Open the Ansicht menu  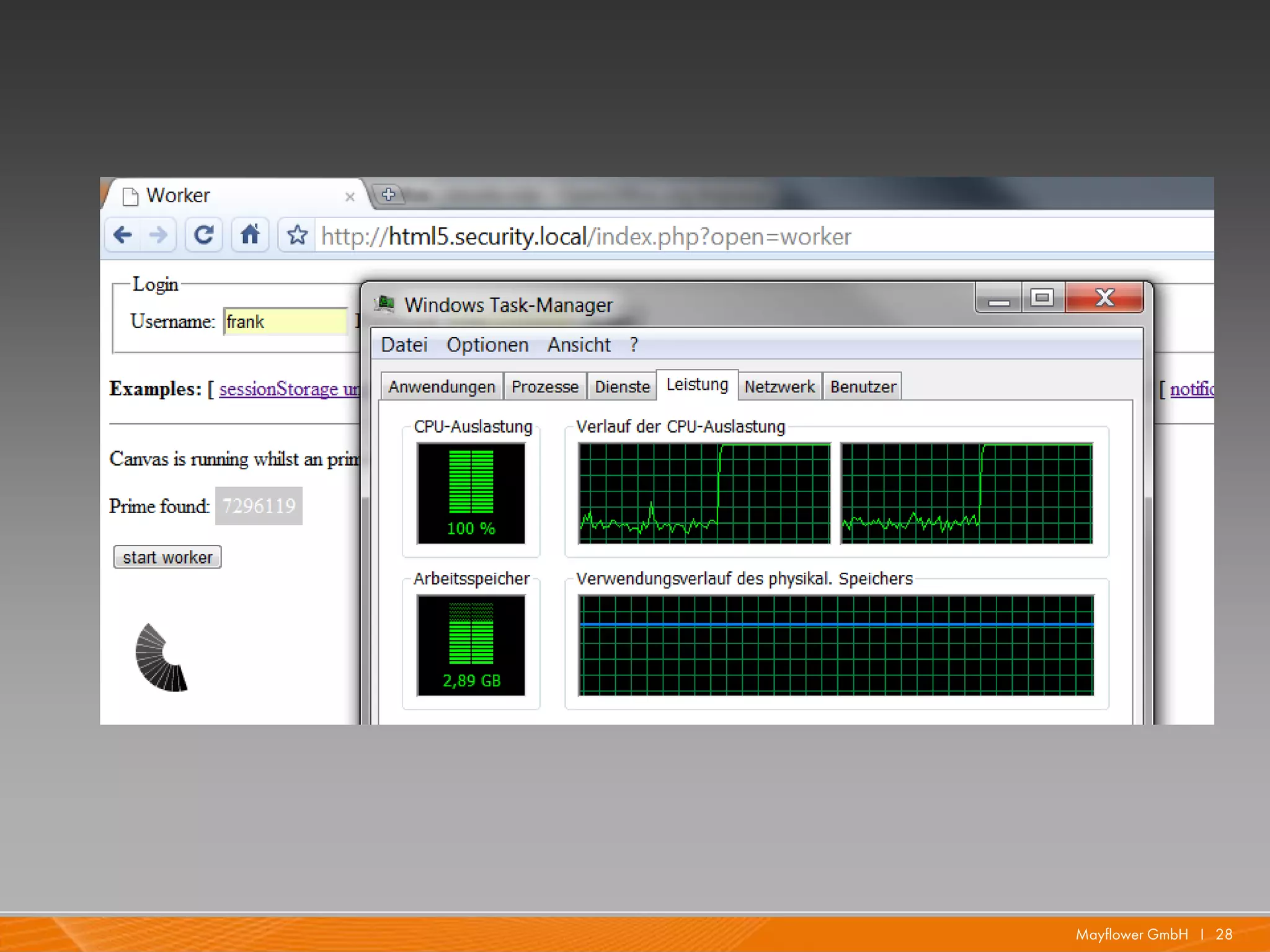(x=579, y=345)
